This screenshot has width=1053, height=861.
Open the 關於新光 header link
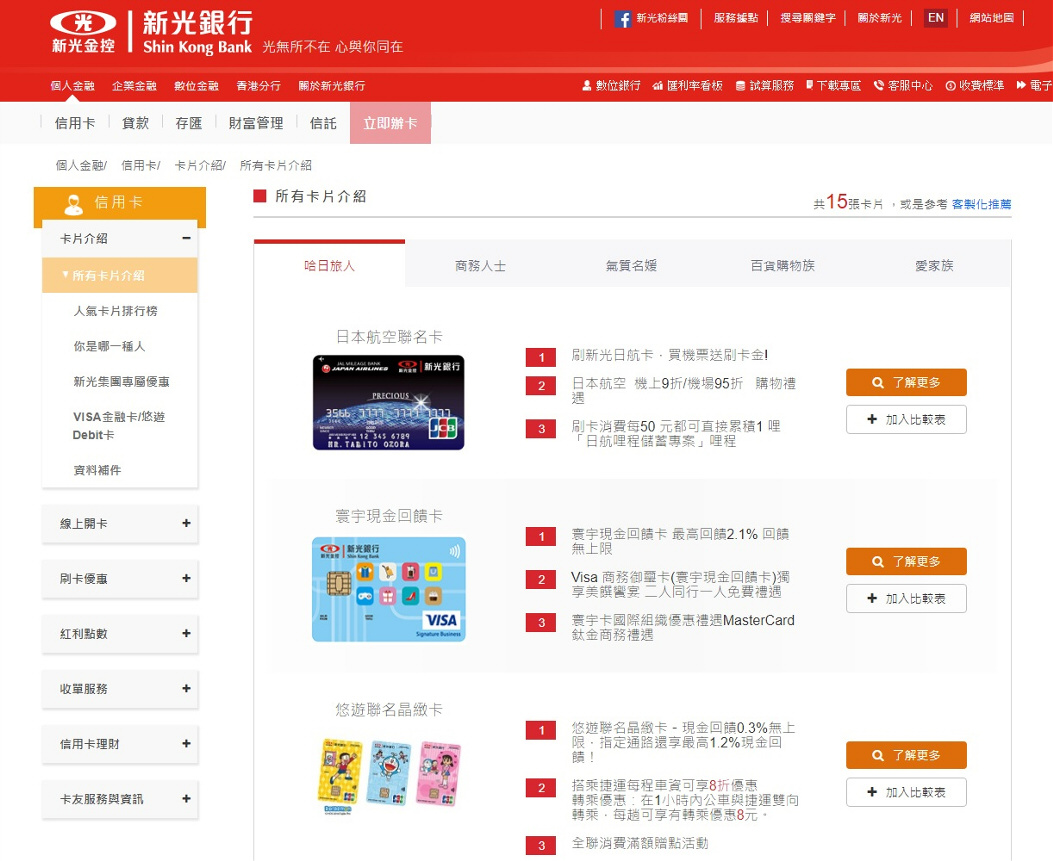click(880, 18)
